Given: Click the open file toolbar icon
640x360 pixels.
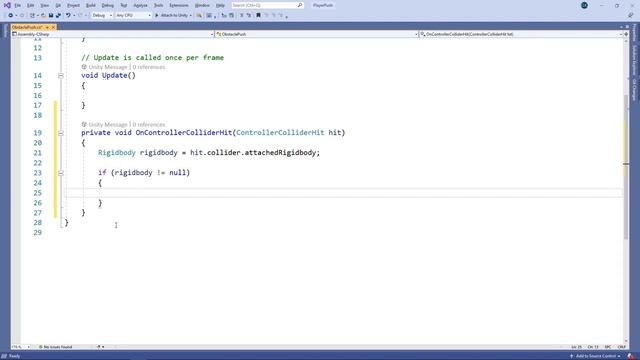Looking at the screenshot, I should pyautogui.click(x=43, y=16).
